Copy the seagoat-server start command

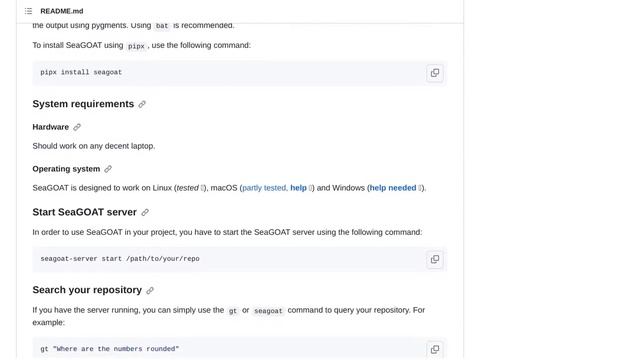(x=435, y=259)
